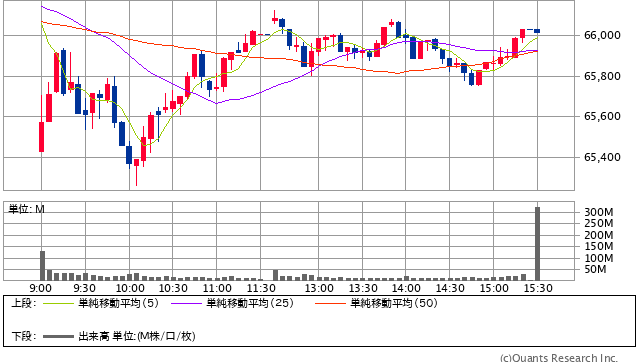Click the 65,400 price axis label
Viewport: 638px width, 362px height.
click(x=602, y=157)
